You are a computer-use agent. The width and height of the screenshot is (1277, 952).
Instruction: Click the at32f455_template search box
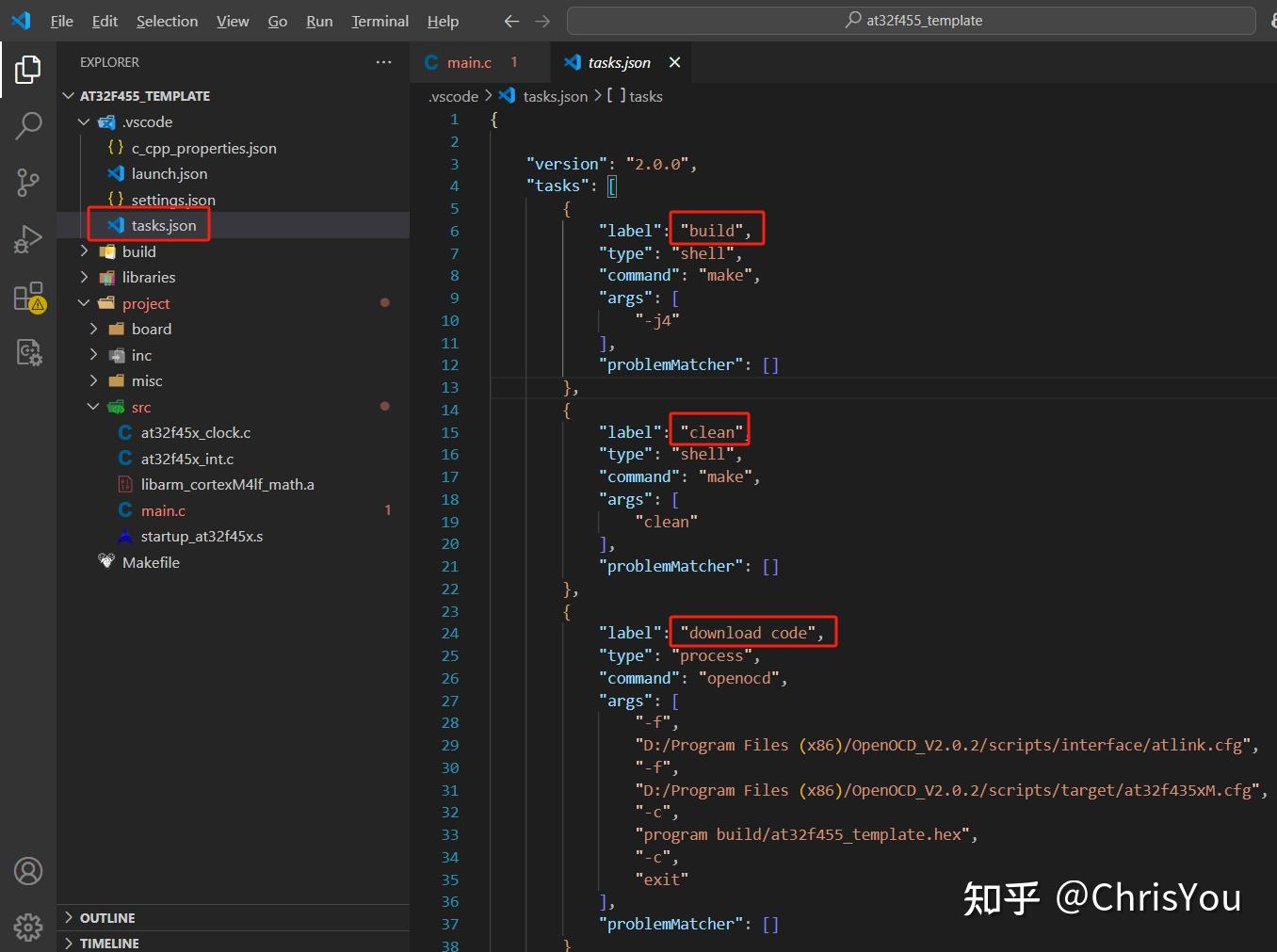pyautogui.click(x=912, y=20)
